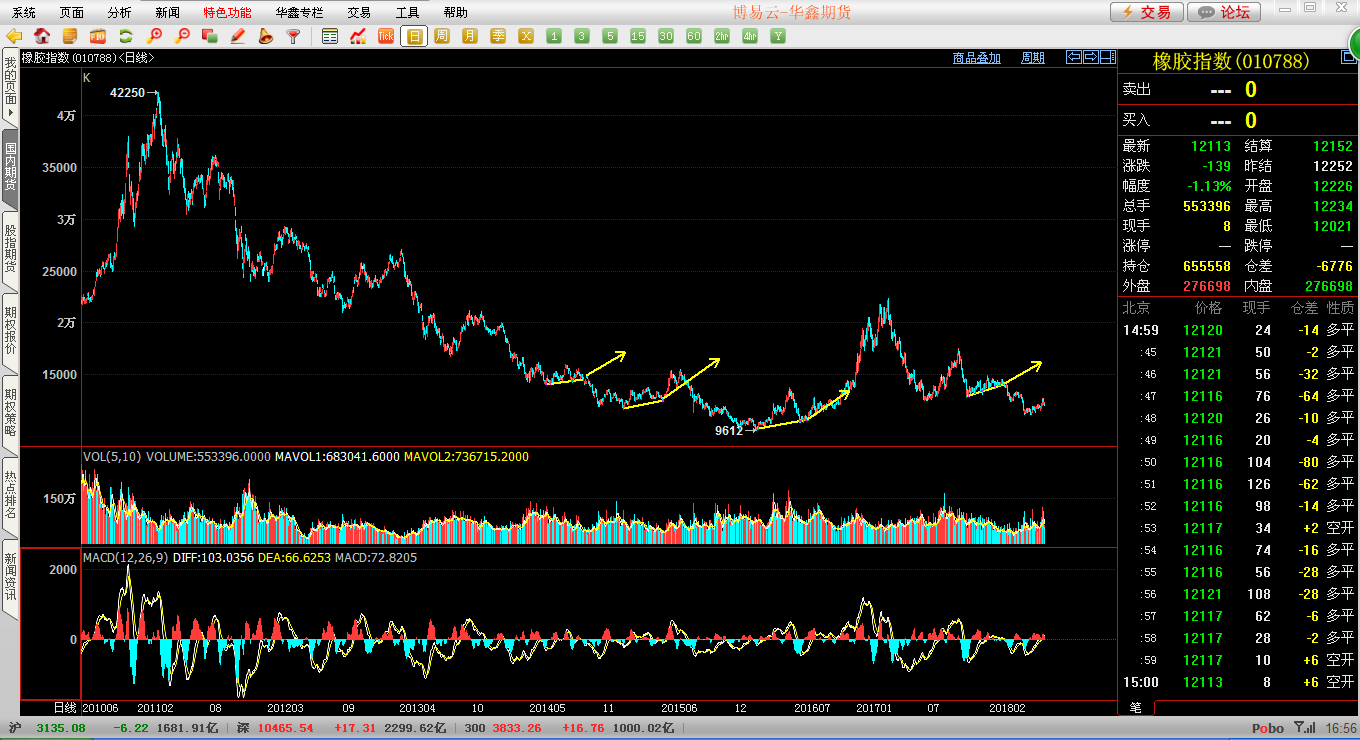The height and width of the screenshot is (740, 1360).
Task: Click the 交易 lightning button
Action: 1147,12
